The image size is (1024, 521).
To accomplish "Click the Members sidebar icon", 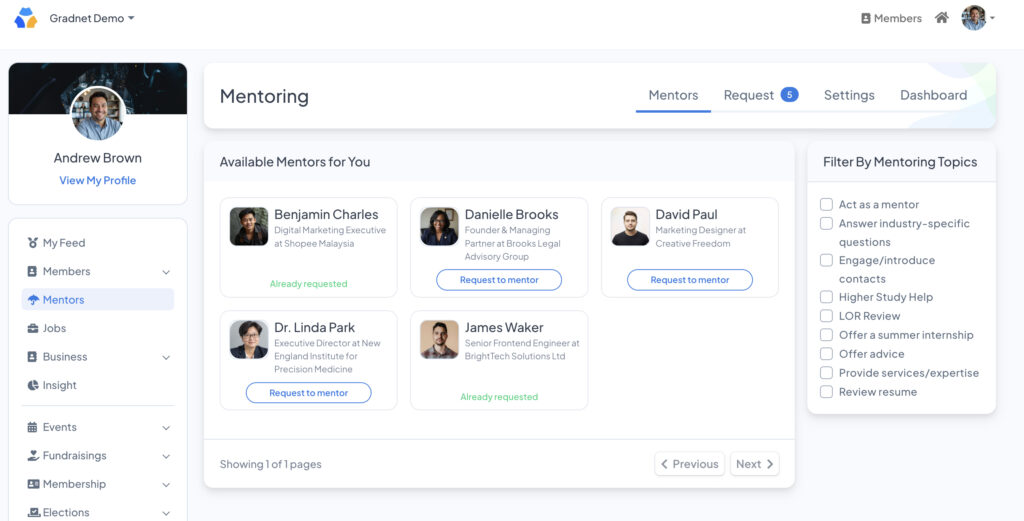I will (32, 271).
